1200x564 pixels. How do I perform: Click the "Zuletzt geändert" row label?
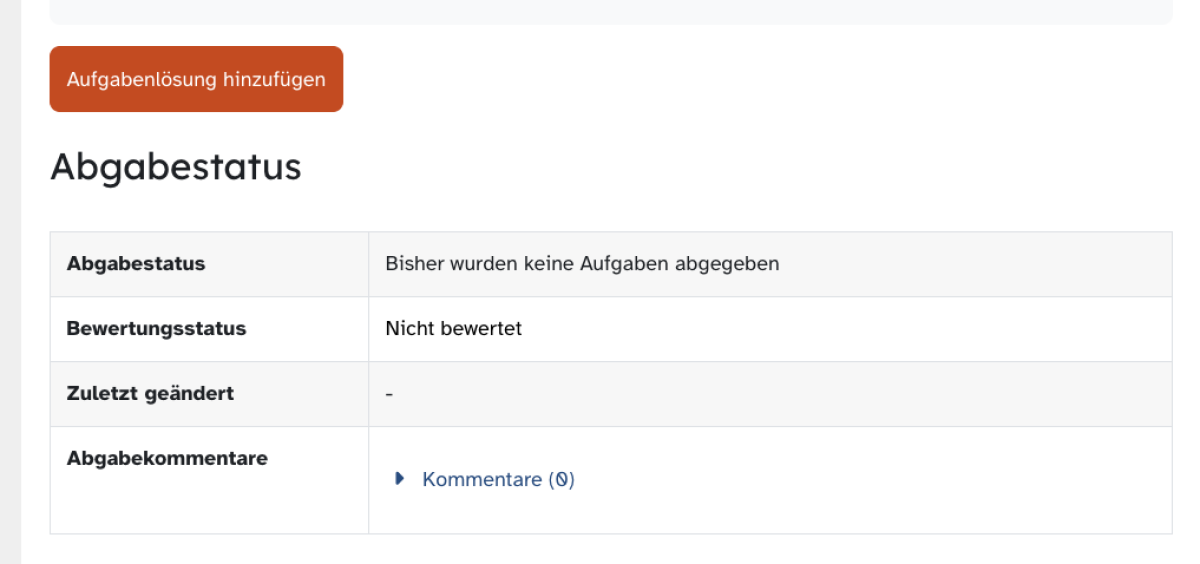[150, 393]
